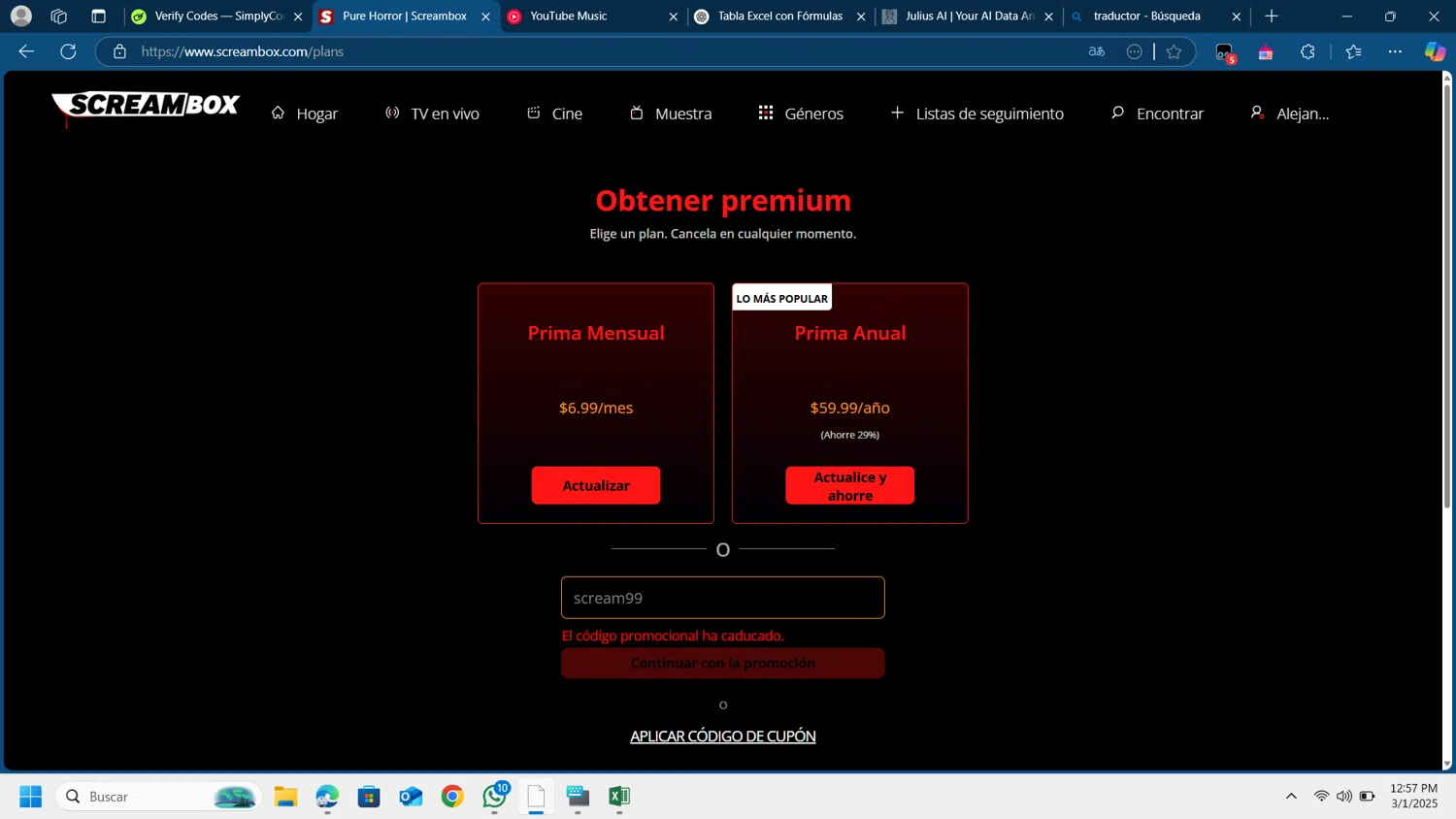The image size is (1456, 819).
Task: Add page to favorites star
Action: [x=1174, y=51]
